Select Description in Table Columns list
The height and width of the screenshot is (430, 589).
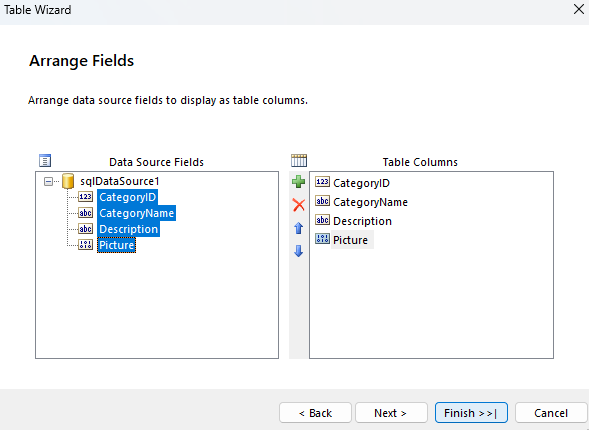(362, 221)
